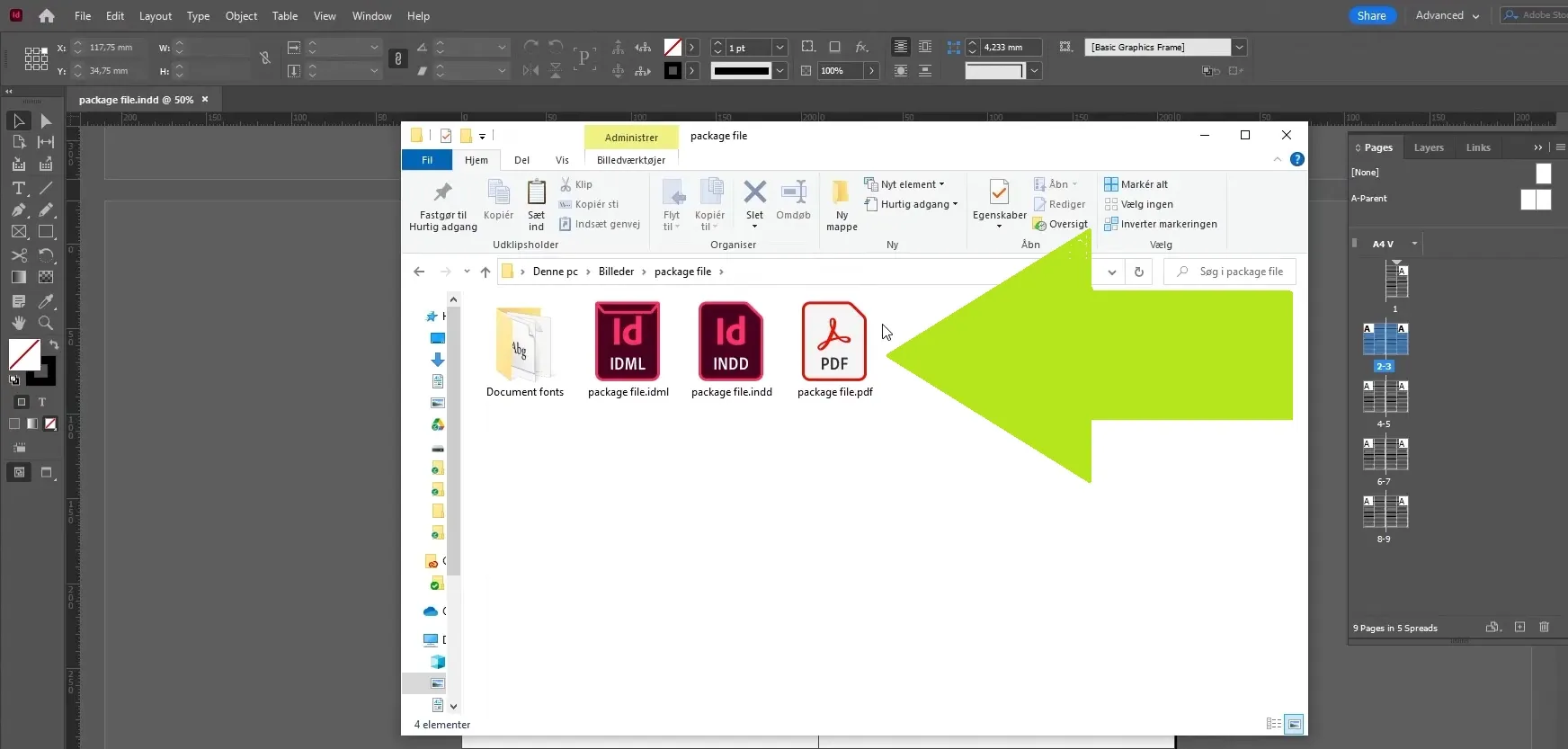This screenshot has width=1568, height=749.
Task: Click Sæt ind paste icon
Action: 536,192
